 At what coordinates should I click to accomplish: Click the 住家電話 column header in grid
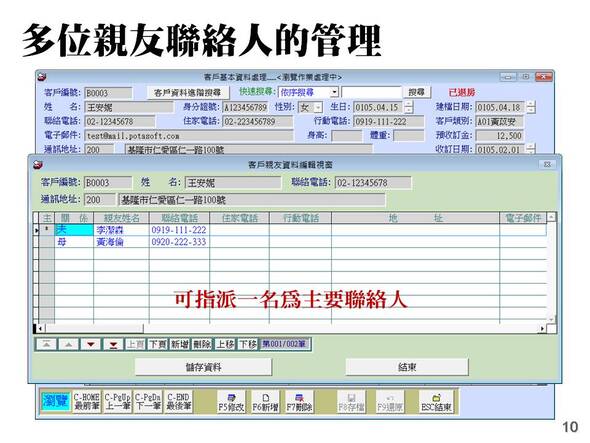(239, 218)
